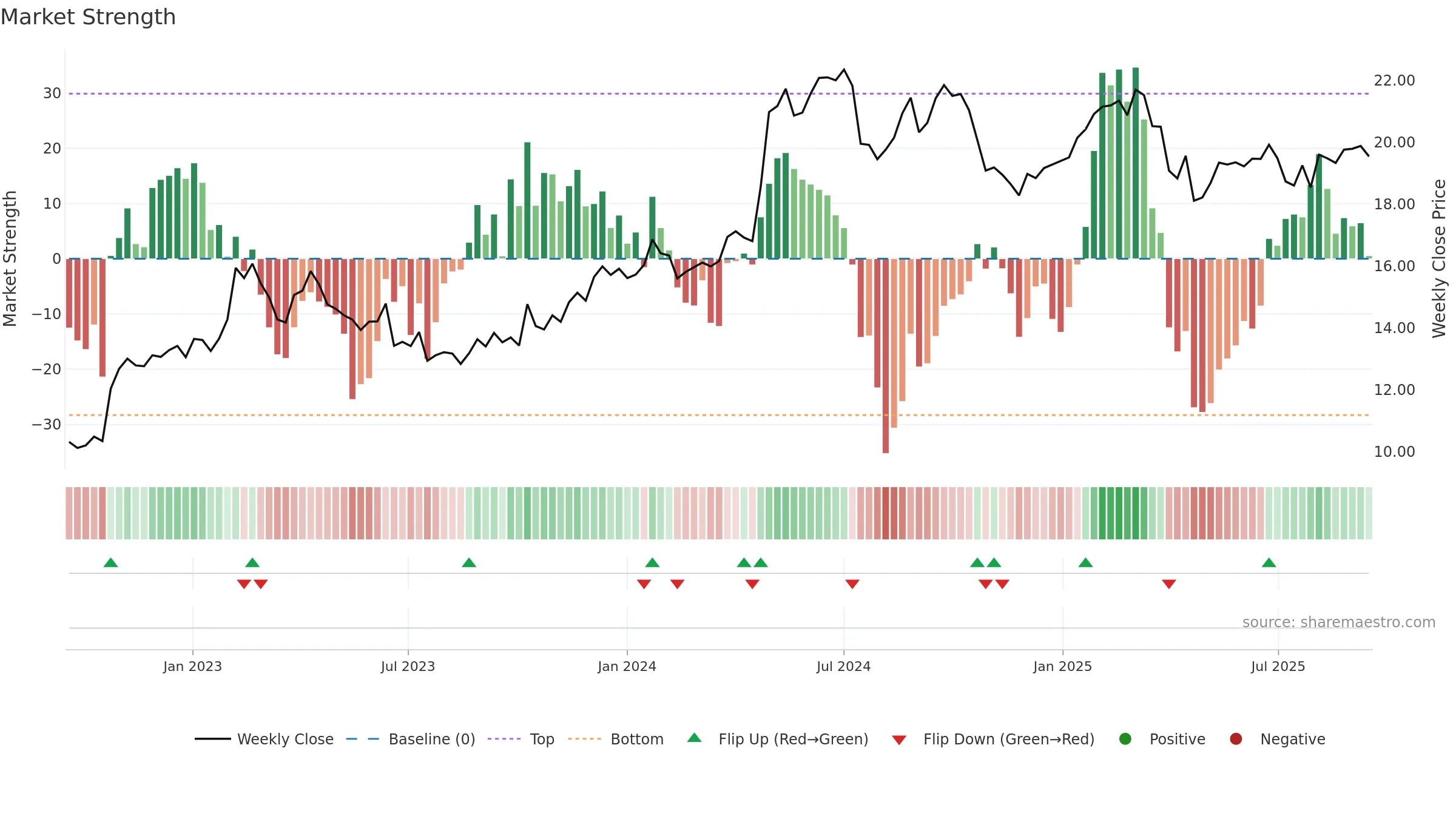Click the Top legend label
The height and width of the screenshot is (819, 1456).
coord(542,739)
